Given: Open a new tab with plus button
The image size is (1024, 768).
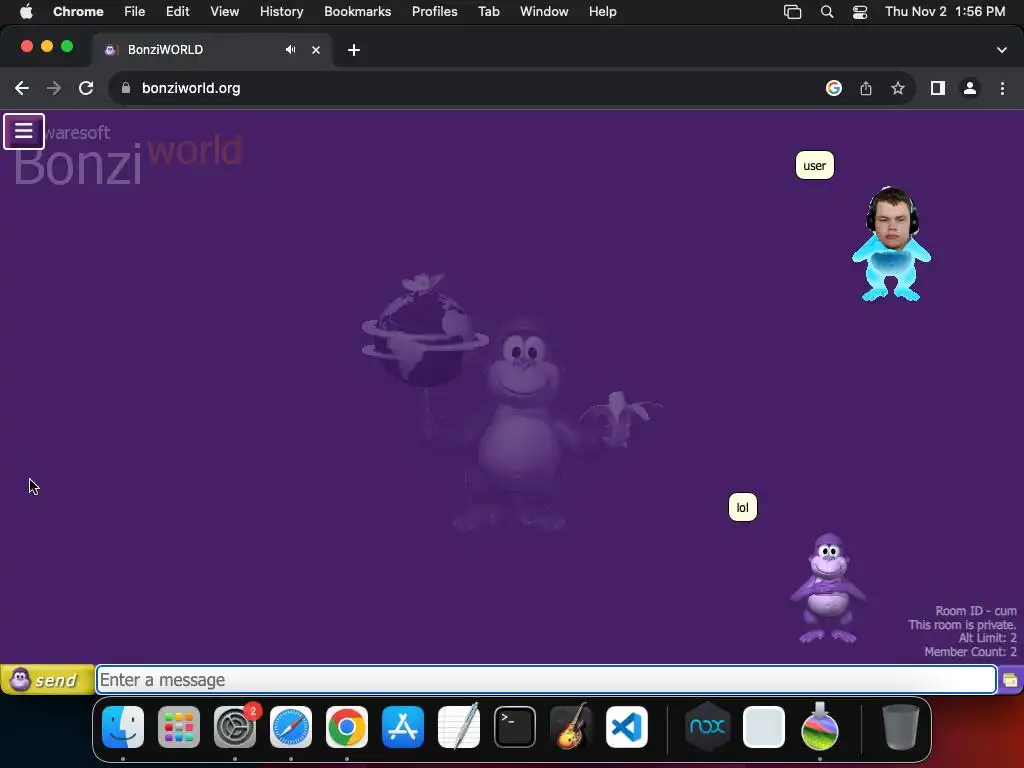Looking at the screenshot, I should 353,50.
